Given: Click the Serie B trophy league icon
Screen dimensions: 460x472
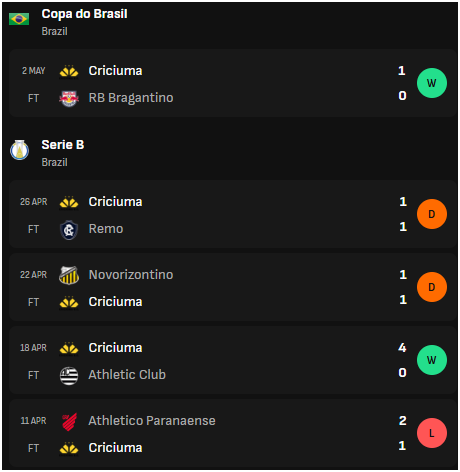Looking at the screenshot, I should (x=20, y=150).
